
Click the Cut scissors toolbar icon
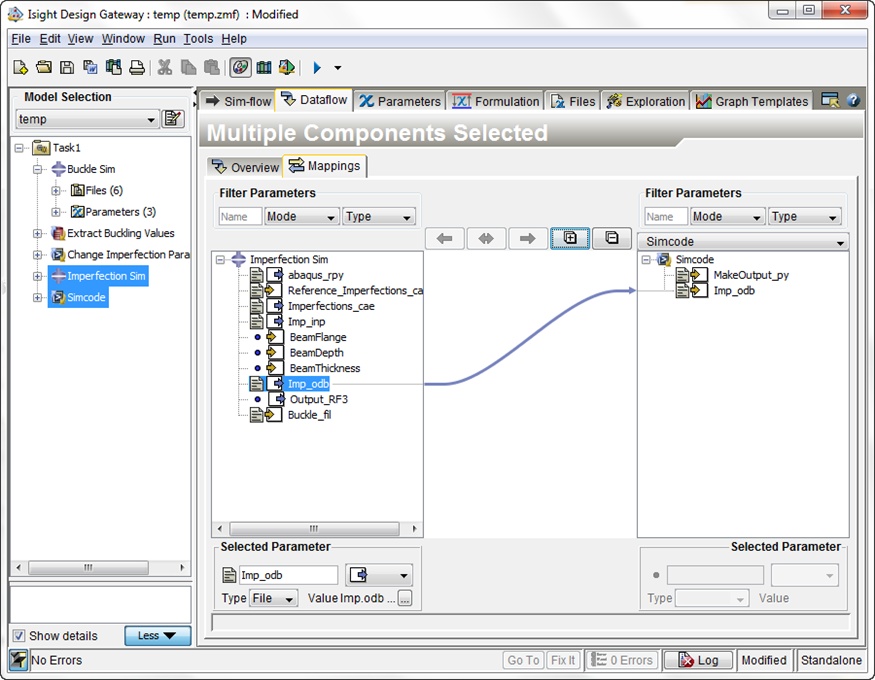pyautogui.click(x=165, y=67)
